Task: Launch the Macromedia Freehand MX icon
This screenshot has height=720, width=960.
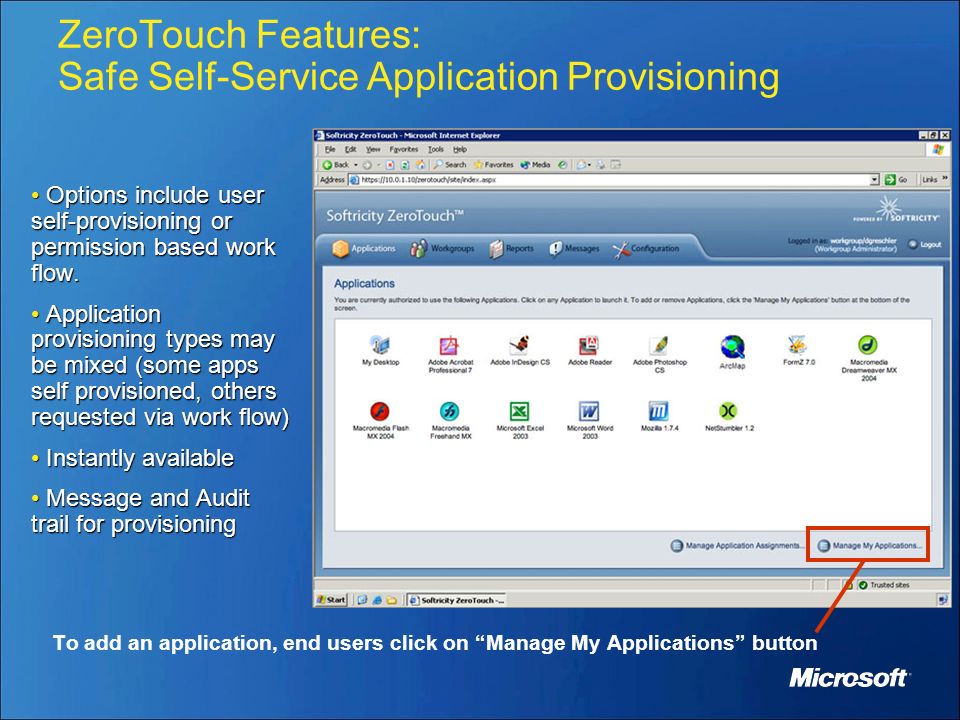Action: tap(449, 411)
